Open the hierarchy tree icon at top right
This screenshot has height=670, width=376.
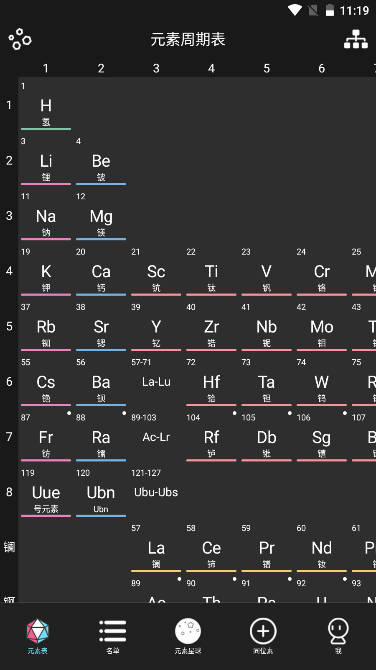[x=355, y=39]
